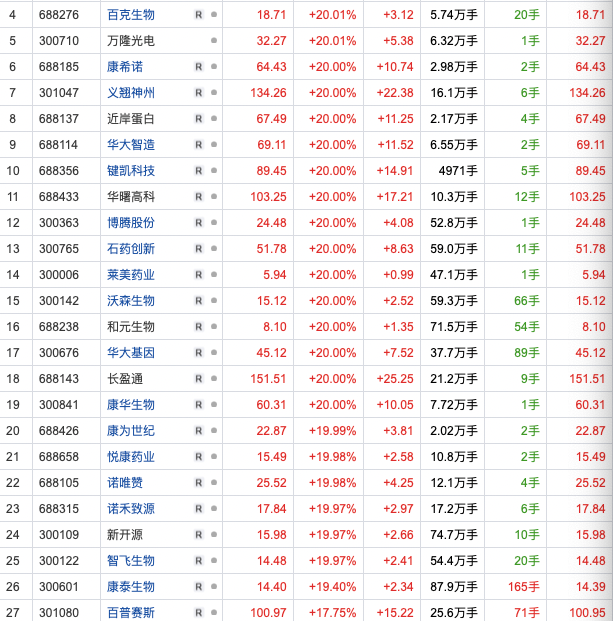Click the R icon next to 百克生物

click(x=198, y=15)
